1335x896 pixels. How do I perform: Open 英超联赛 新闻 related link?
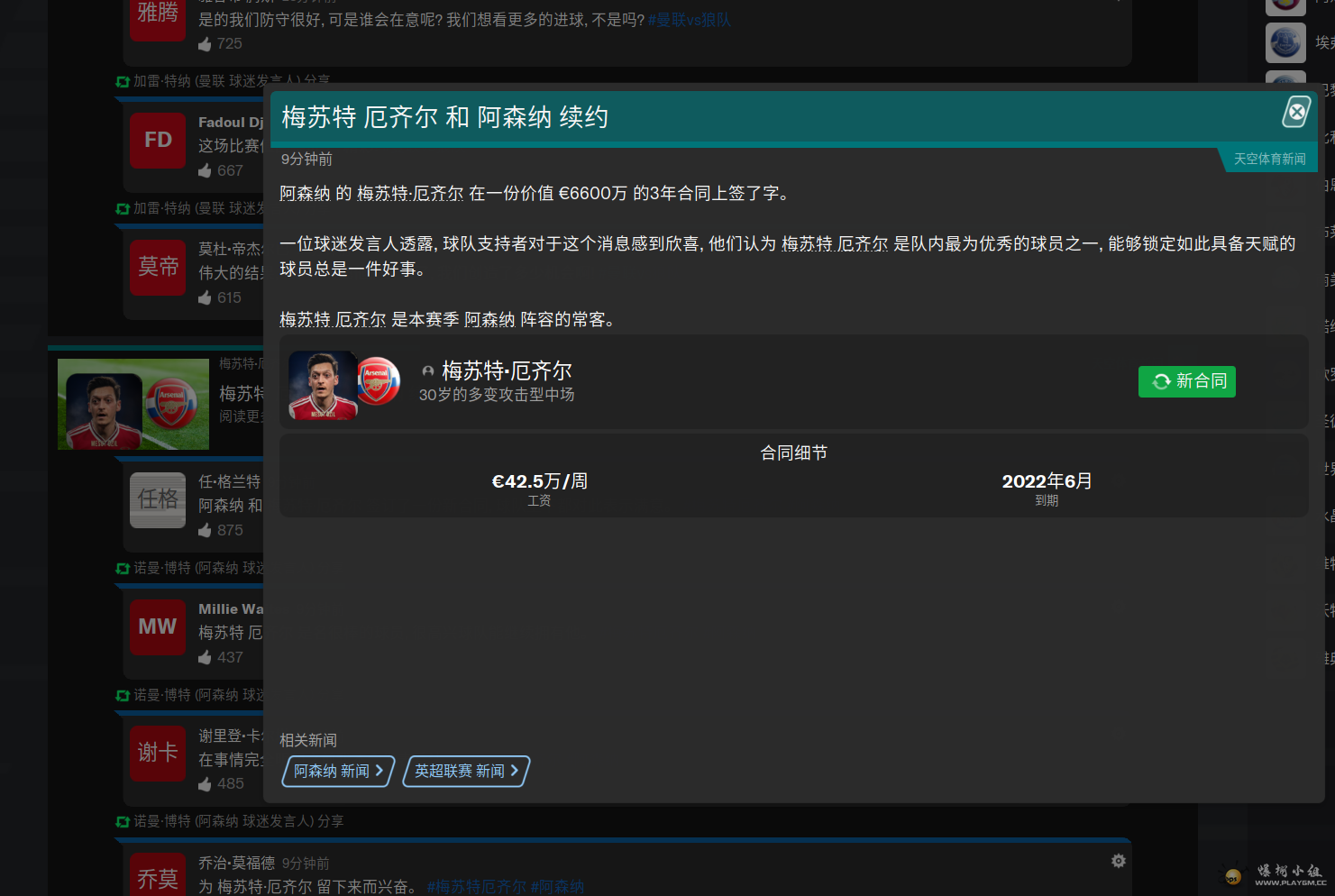[x=466, y=771]
